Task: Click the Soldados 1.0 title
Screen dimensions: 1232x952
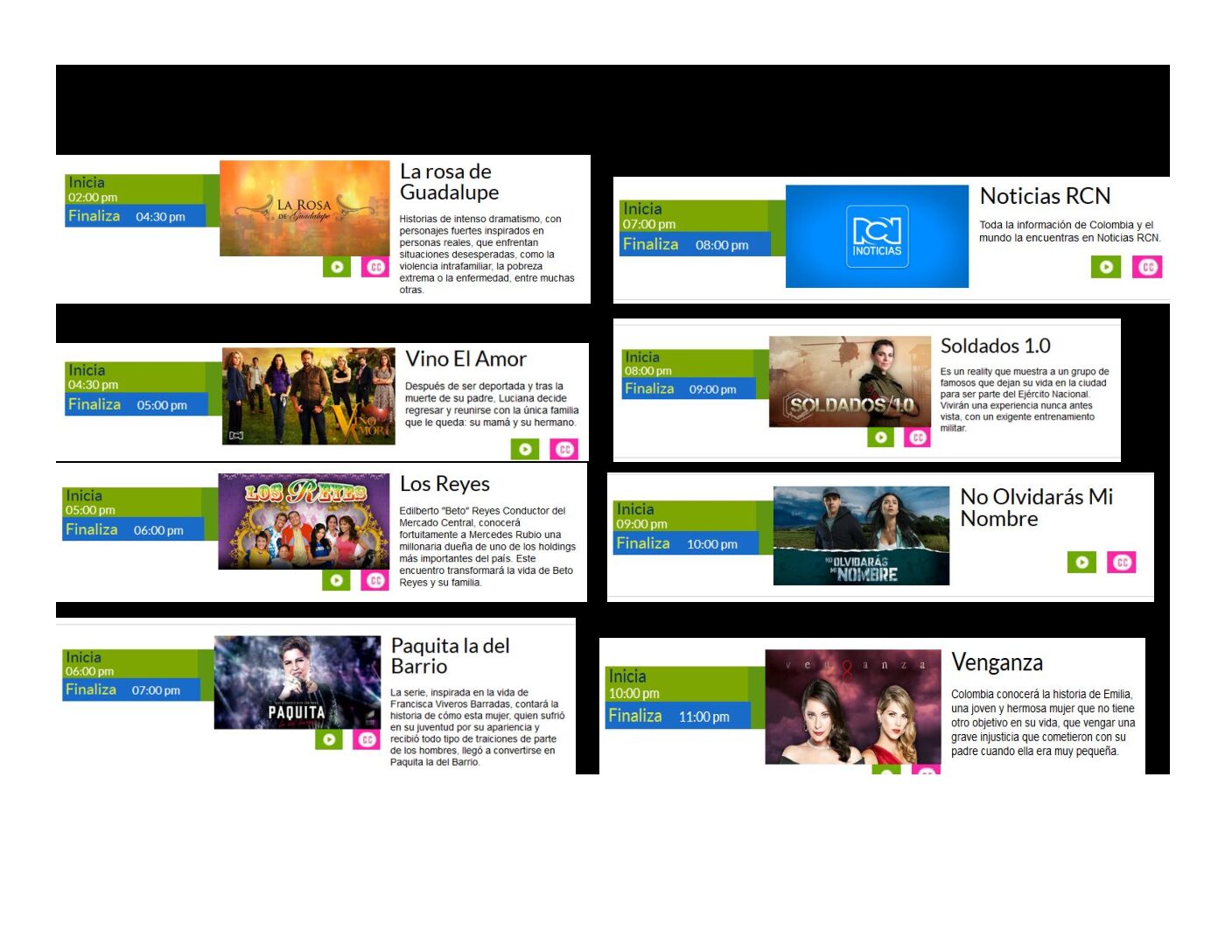Action: pos(996,346)
